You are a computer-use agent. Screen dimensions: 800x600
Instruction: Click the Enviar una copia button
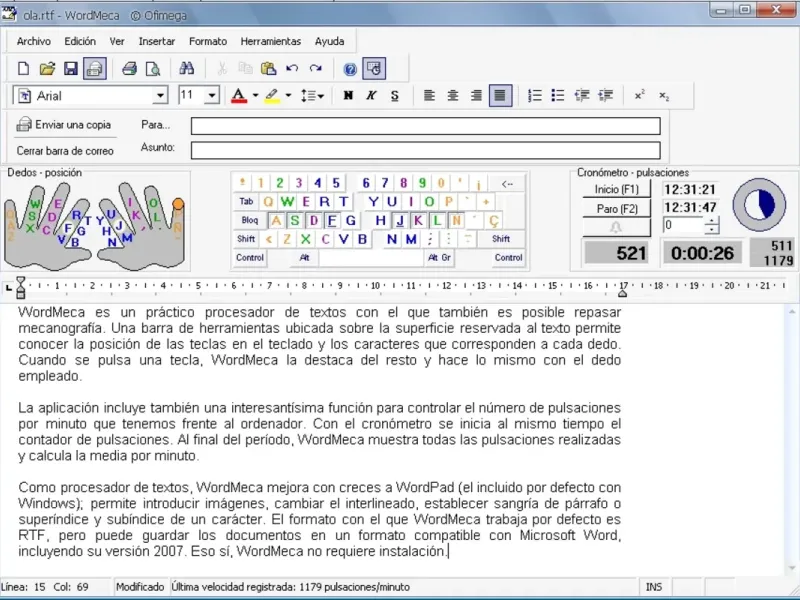(64, 125)
